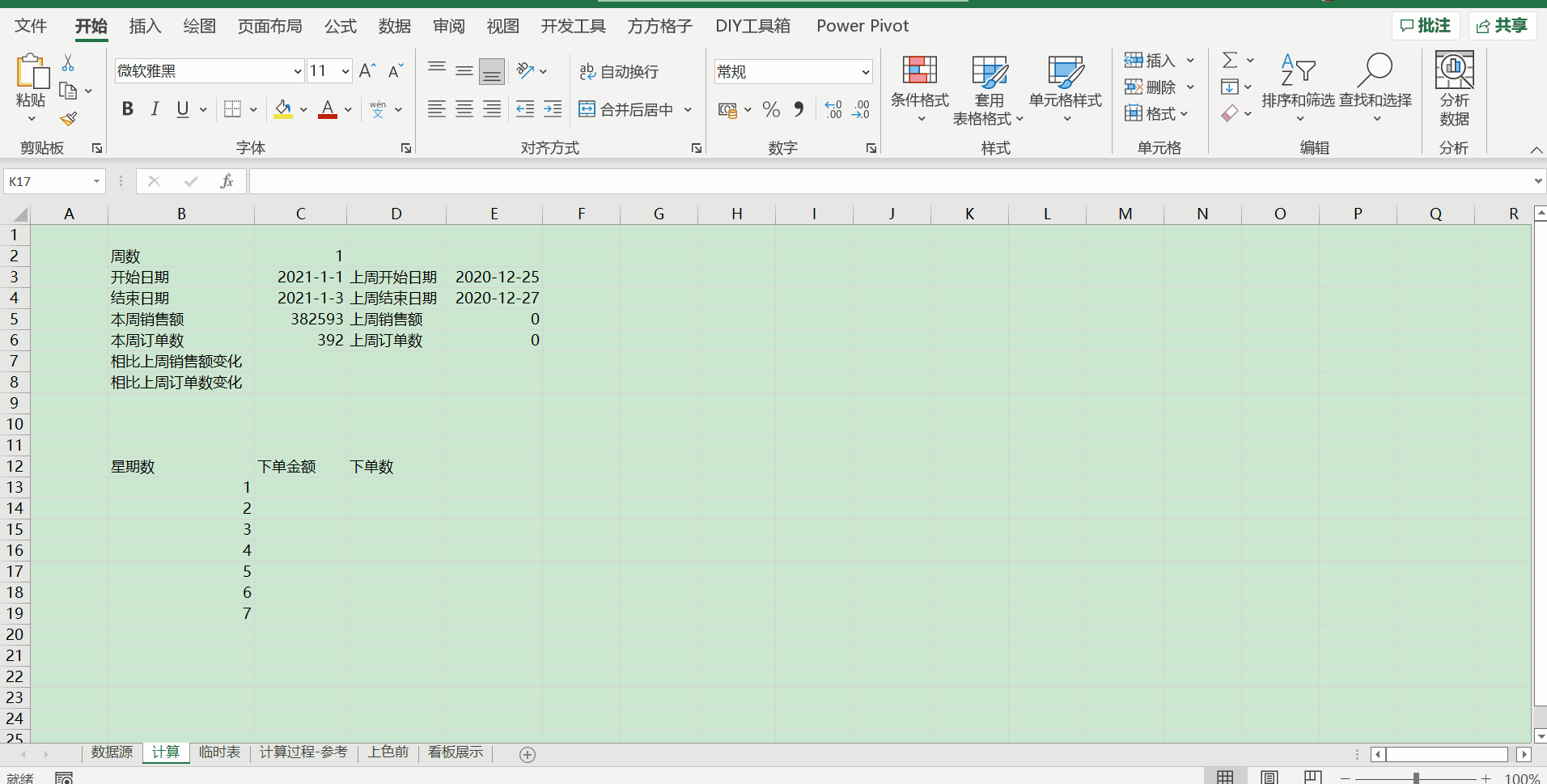1547x784 pixels.
Task: Select the 单元格样式 cell styles icon
Action: [1066, 73]
